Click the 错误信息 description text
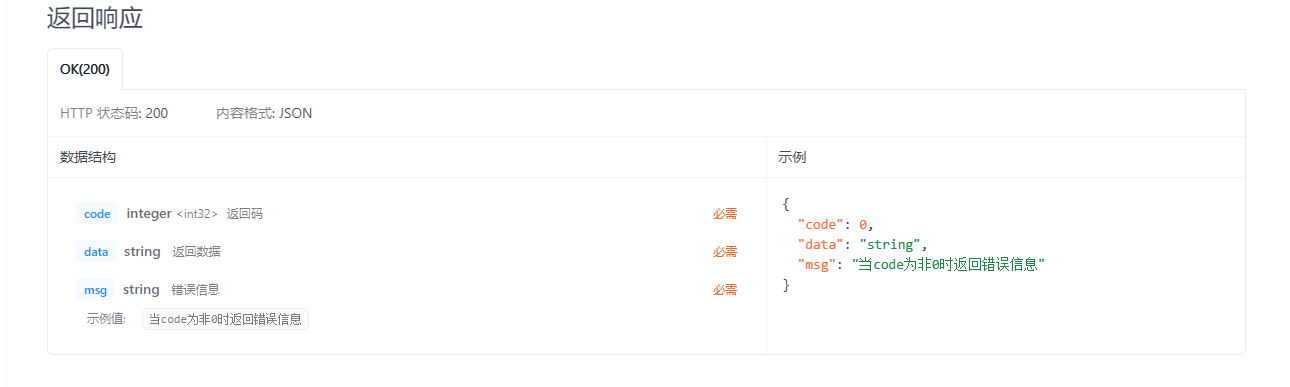 (196, 290)
